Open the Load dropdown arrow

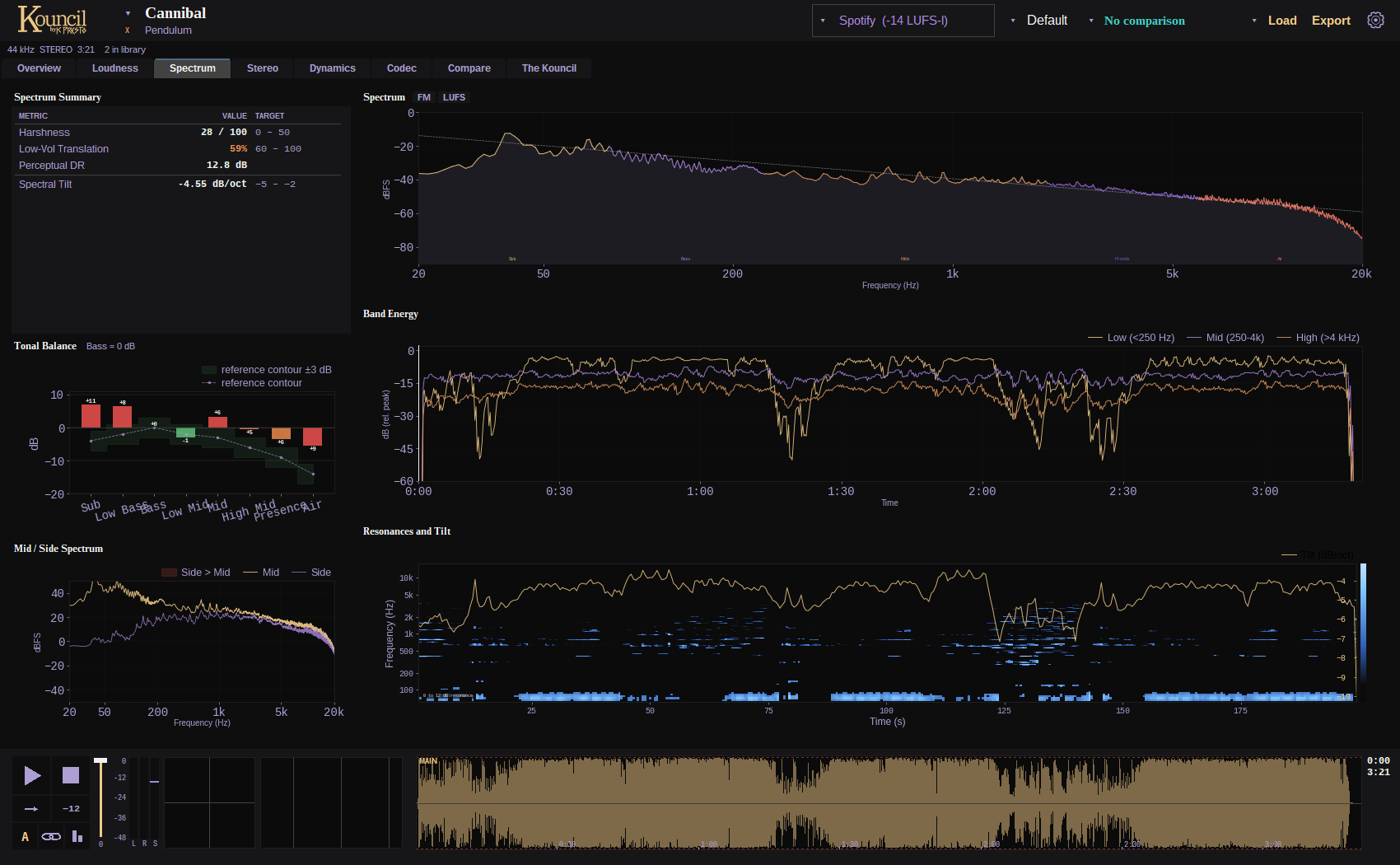click(1254, 21)
